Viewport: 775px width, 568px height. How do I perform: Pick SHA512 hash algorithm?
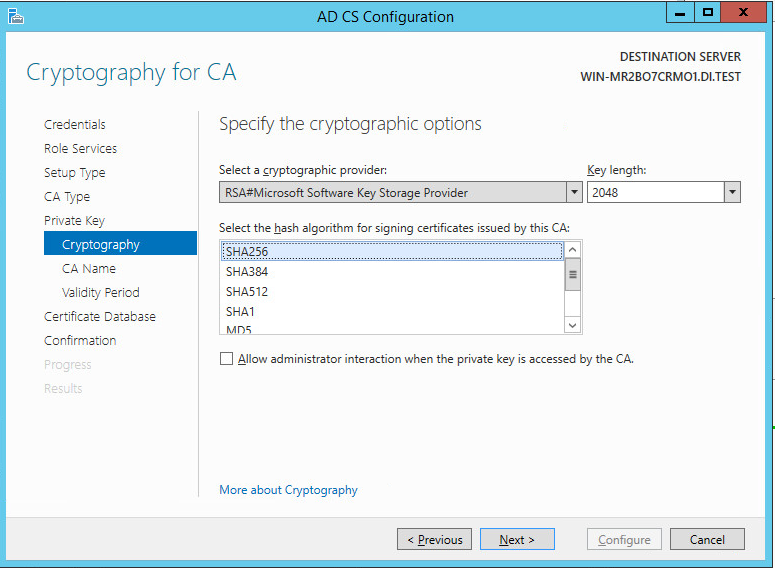(247, 292)
